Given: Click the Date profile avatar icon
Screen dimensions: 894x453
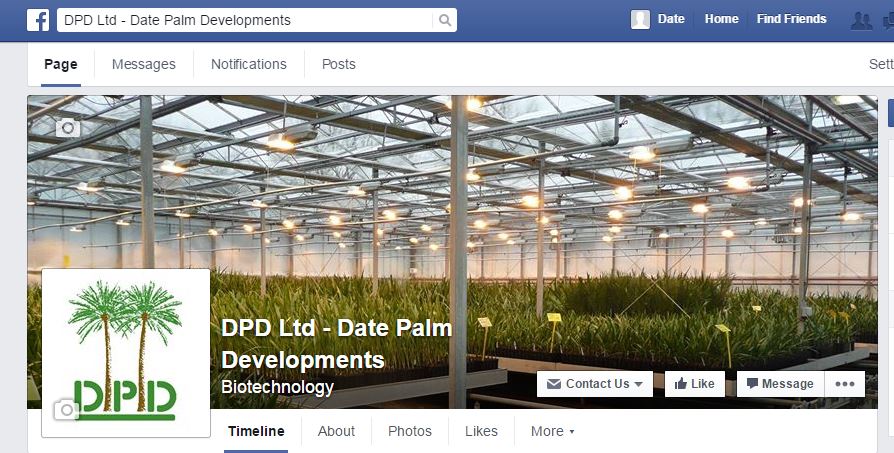Looking at the screenshot, I should pos(640,19).
